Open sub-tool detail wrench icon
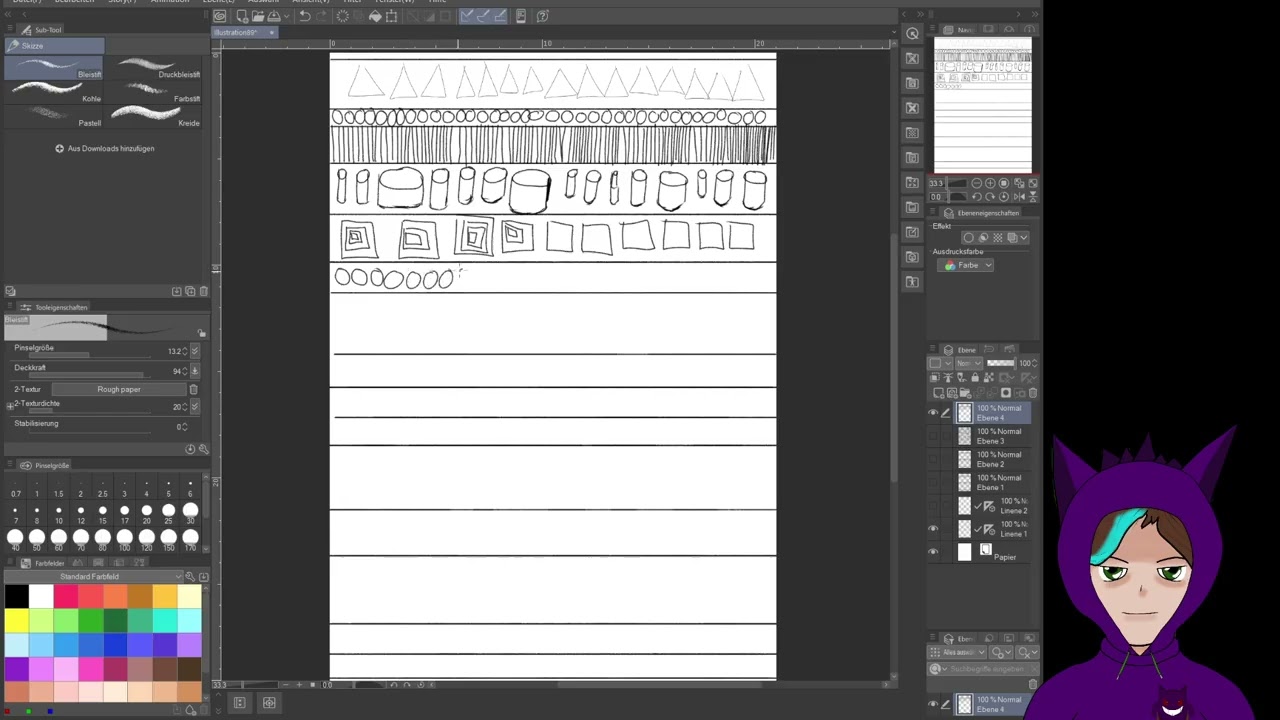Screen dimensions: 1280x720 (x=203, y=449)
